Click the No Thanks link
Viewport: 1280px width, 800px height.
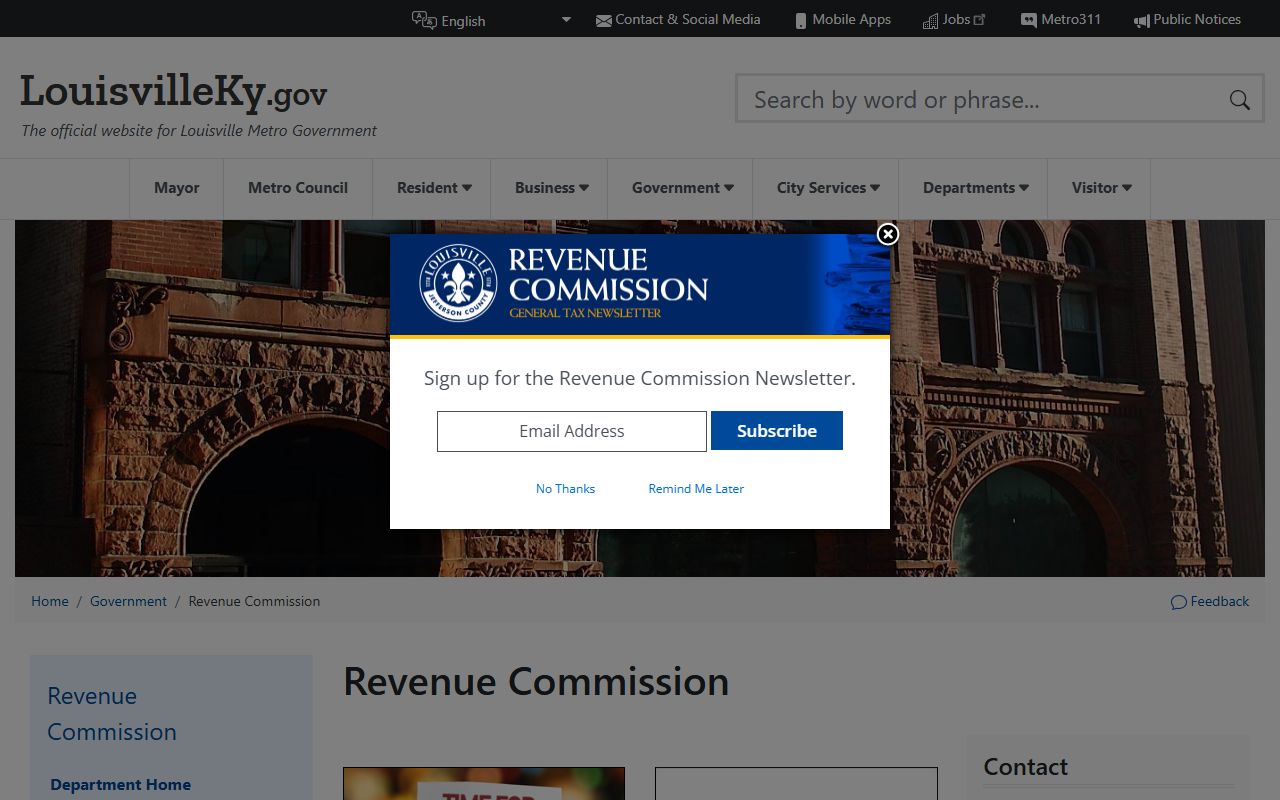[x=565, y=489]
